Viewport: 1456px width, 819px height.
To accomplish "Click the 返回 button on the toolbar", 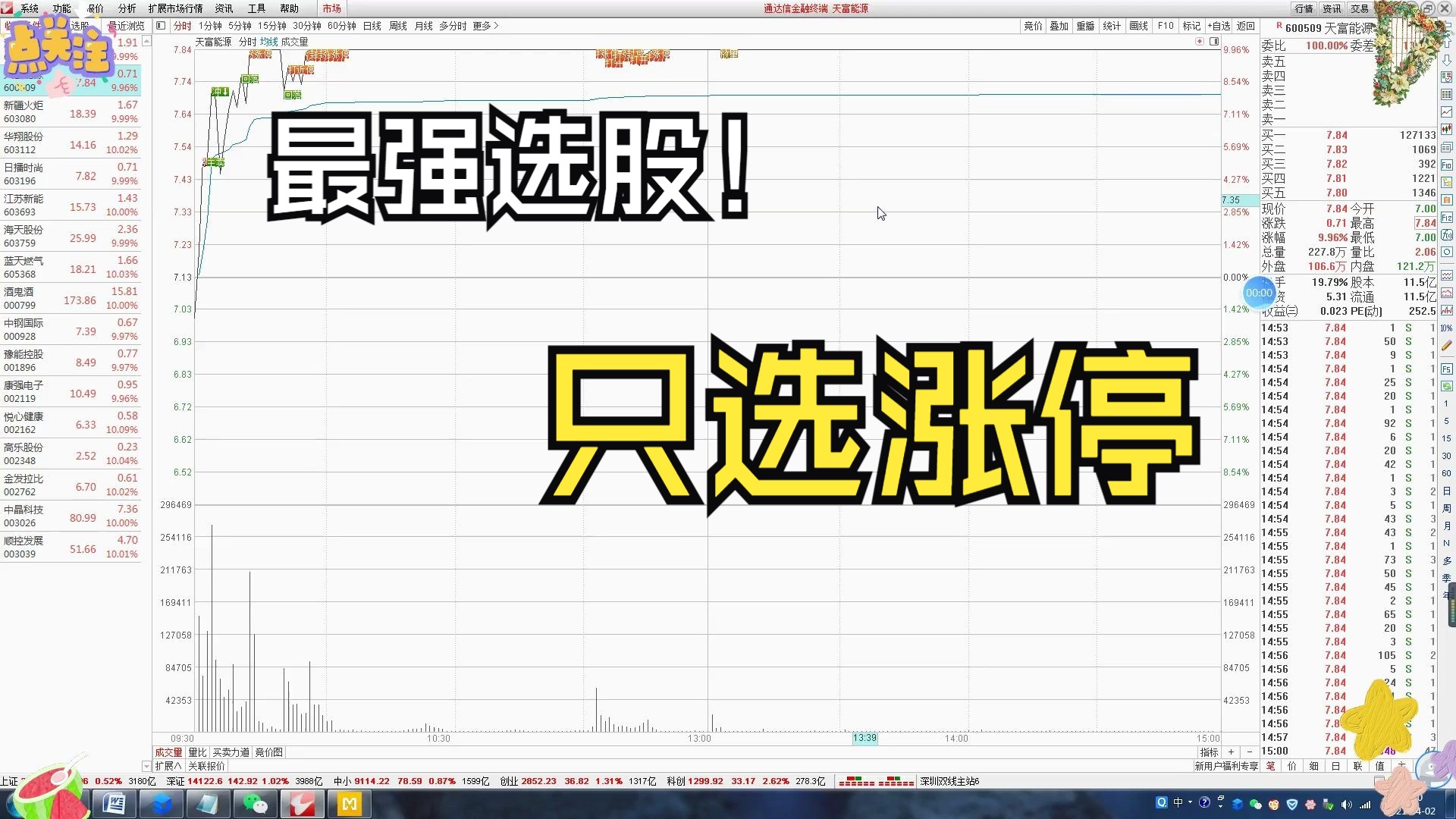I will point(1244,25).
